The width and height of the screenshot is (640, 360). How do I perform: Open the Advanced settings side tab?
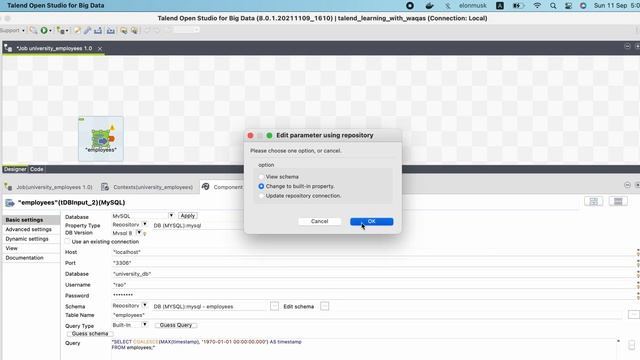point(31,229)
